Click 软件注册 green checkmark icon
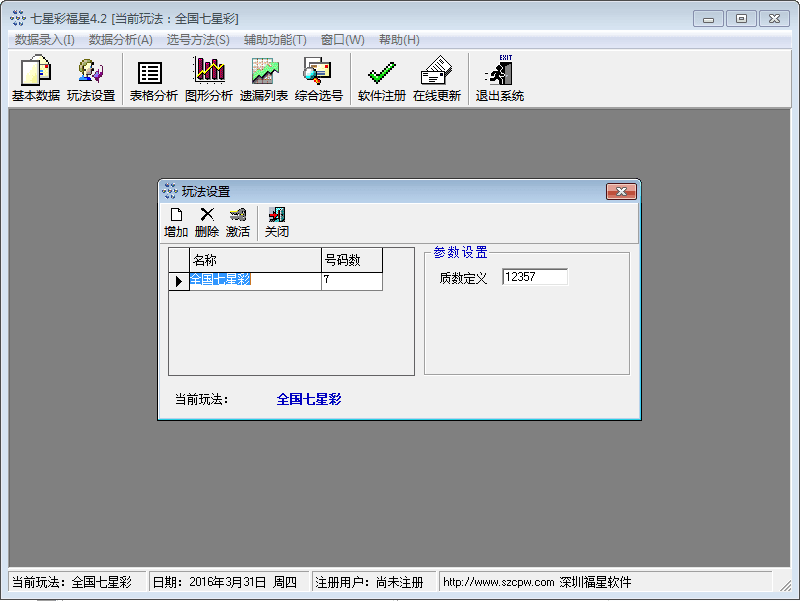 (x=382, y=80)
